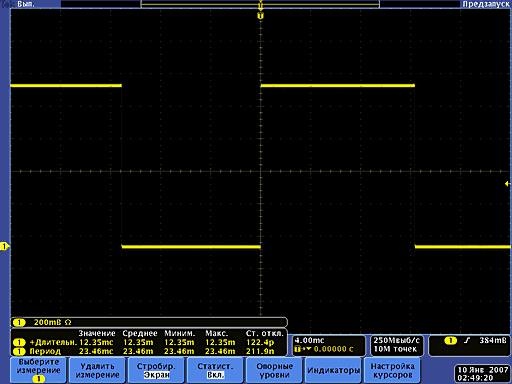The height and width of the screenshot is (384, 512).
Task: Click the 0.00000 с delay value
Action: click(334, 349)
